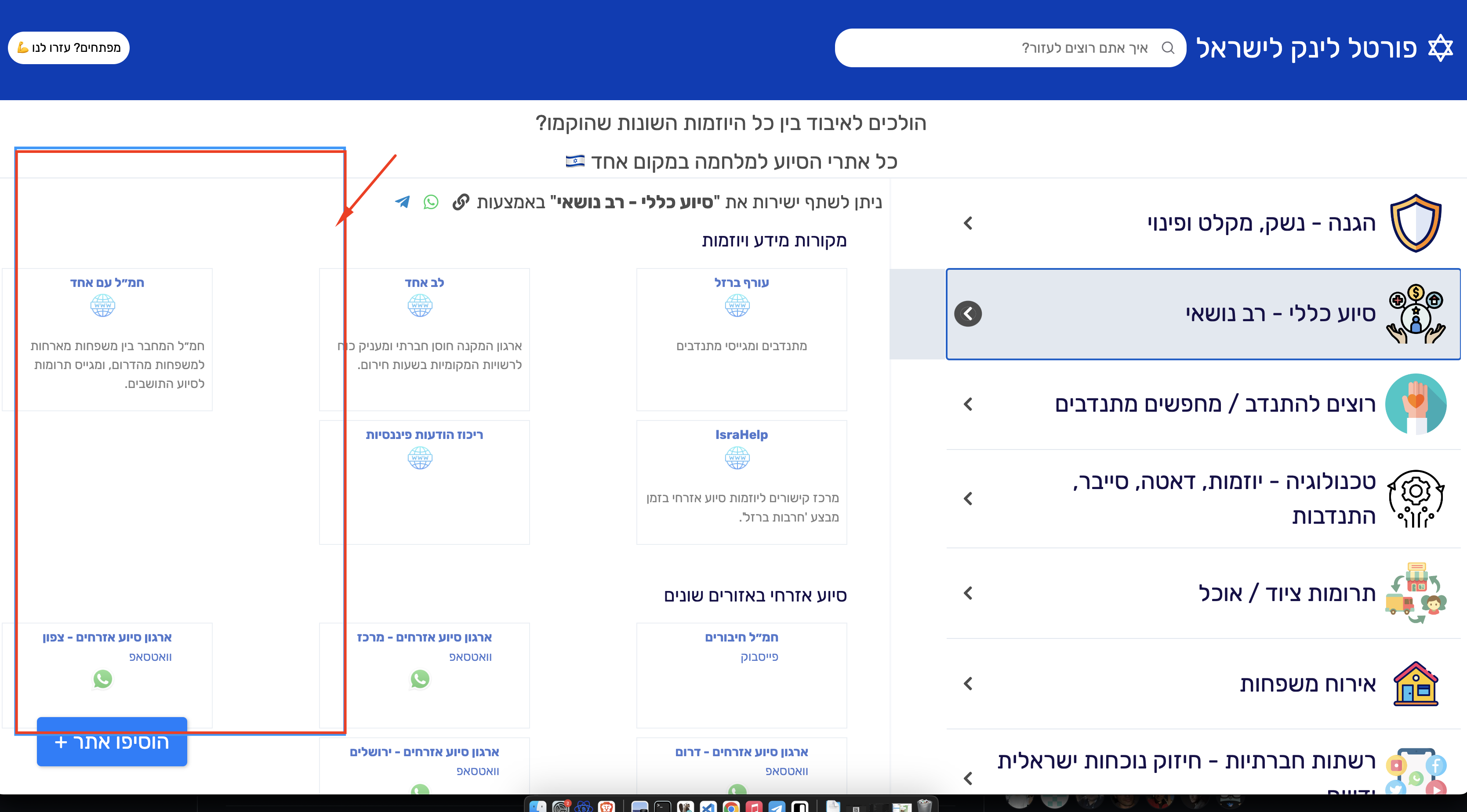Click the volunteering hand icon
The width and height of the screenshot is (1467, 812).
[1416, 404]
